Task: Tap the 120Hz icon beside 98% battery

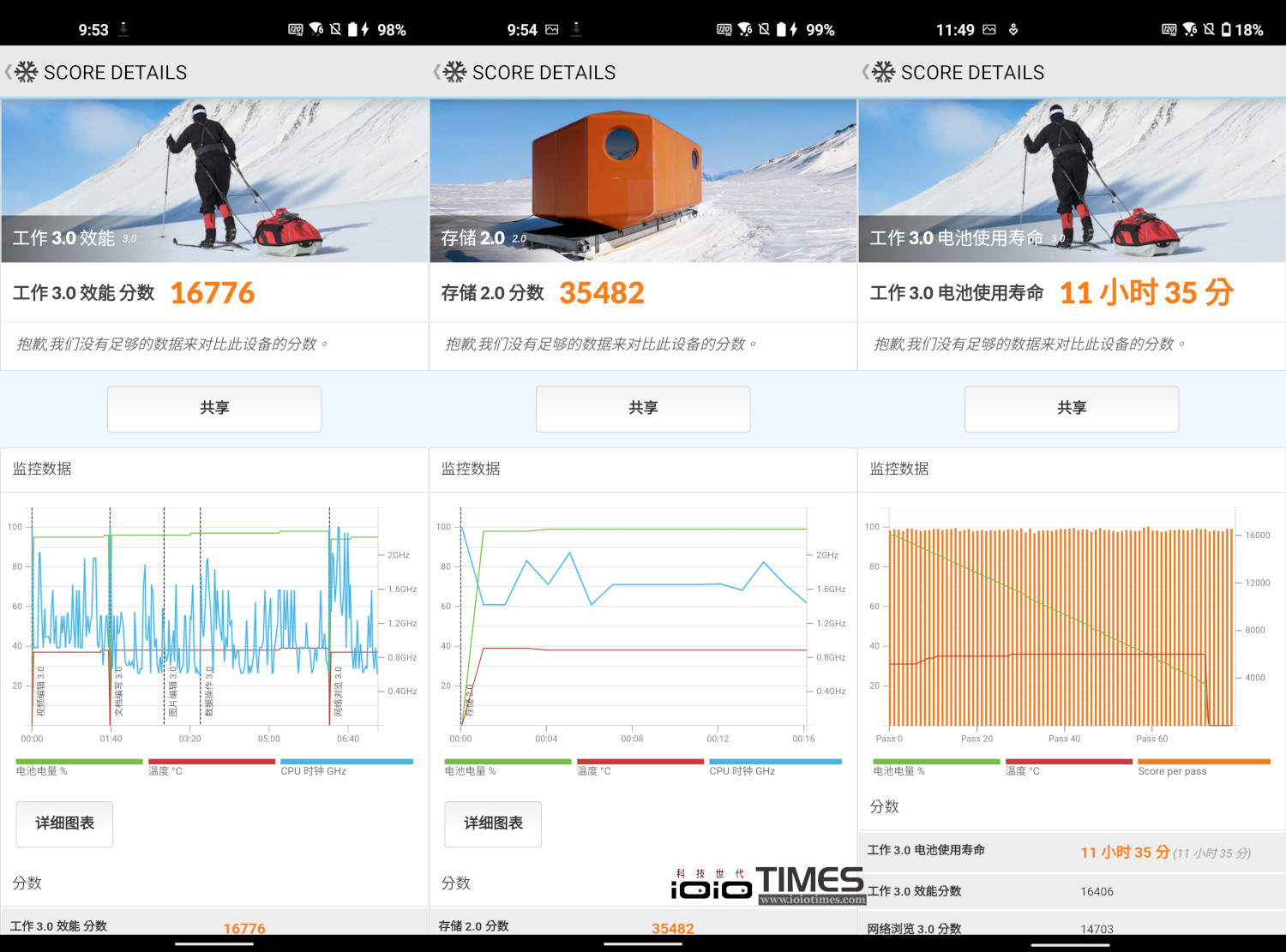Action: pos(296,29)
